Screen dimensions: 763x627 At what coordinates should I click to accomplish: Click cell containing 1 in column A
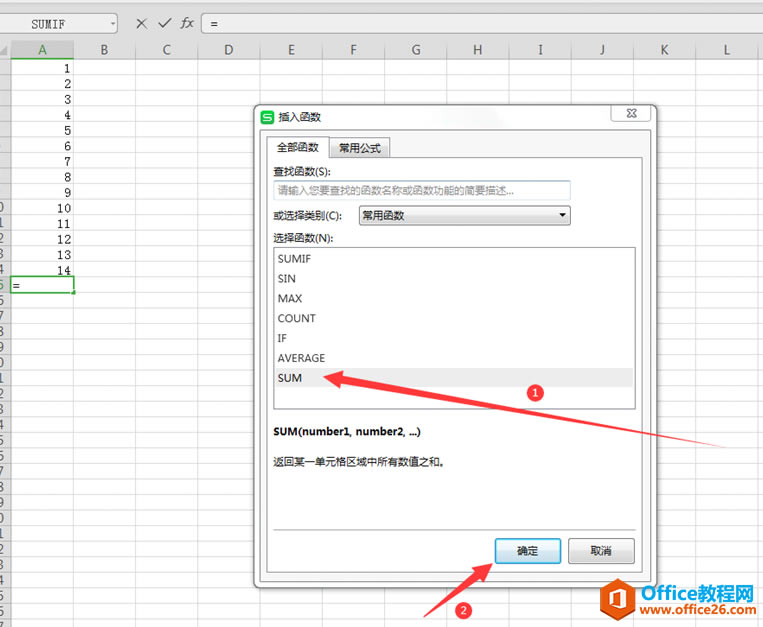tap(42, 68)
